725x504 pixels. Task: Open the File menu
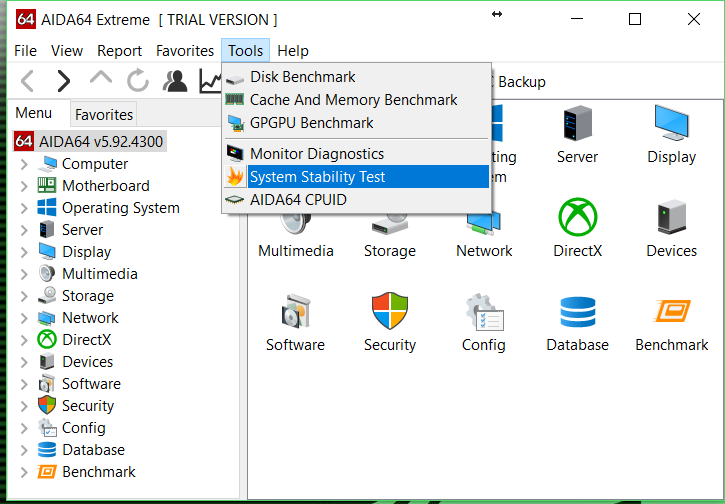click(x=25, y=50)
